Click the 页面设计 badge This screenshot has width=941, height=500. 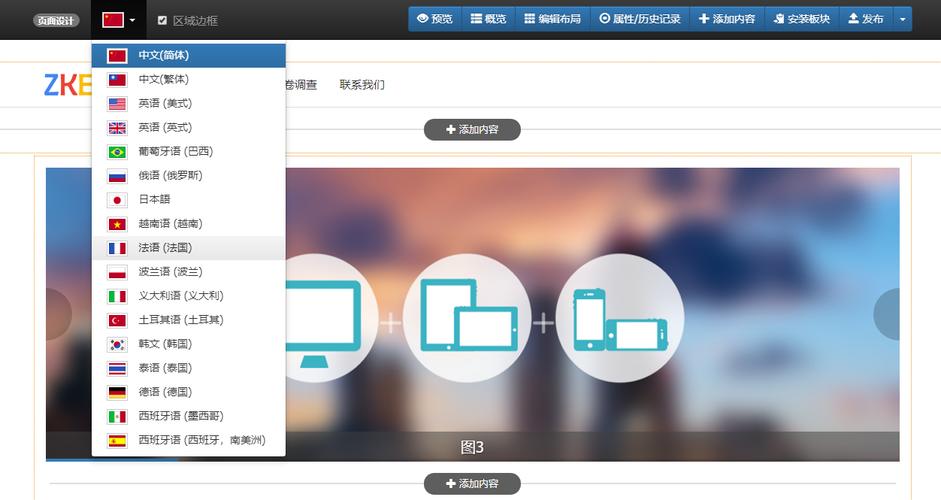(56, 20)
